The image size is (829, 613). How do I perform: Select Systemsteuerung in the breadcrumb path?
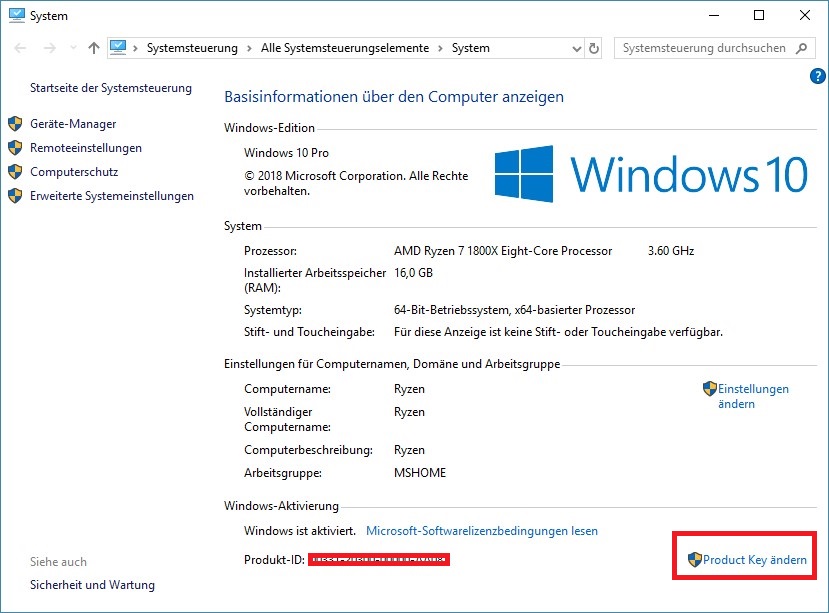coord(192,48)
